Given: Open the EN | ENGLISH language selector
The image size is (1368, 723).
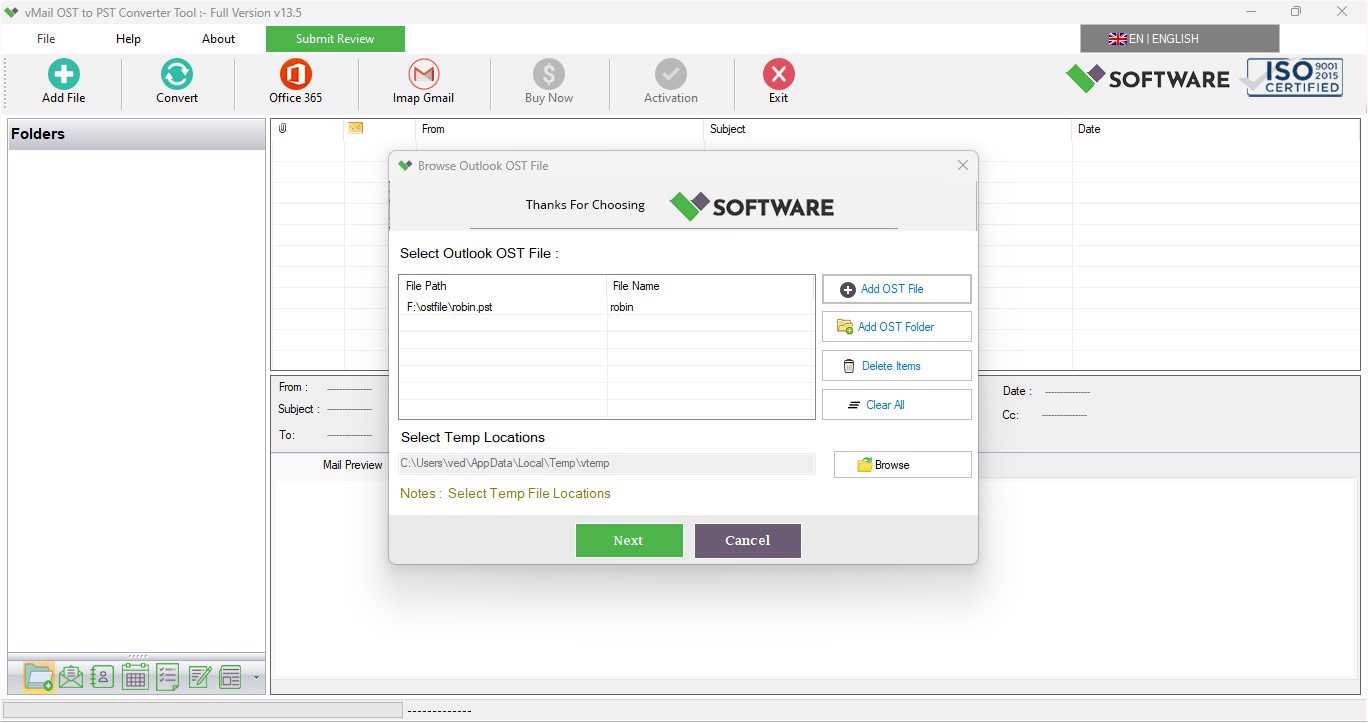Looking at the screenshot, I should (x=1179, y=39).
